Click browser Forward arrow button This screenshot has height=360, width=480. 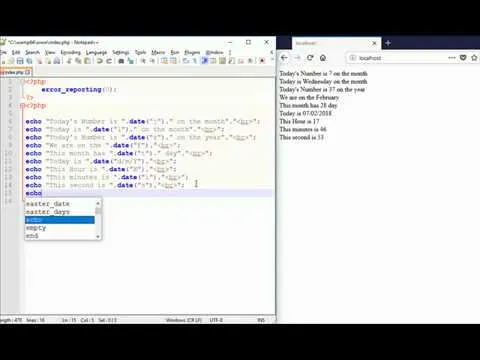(297, 58)
